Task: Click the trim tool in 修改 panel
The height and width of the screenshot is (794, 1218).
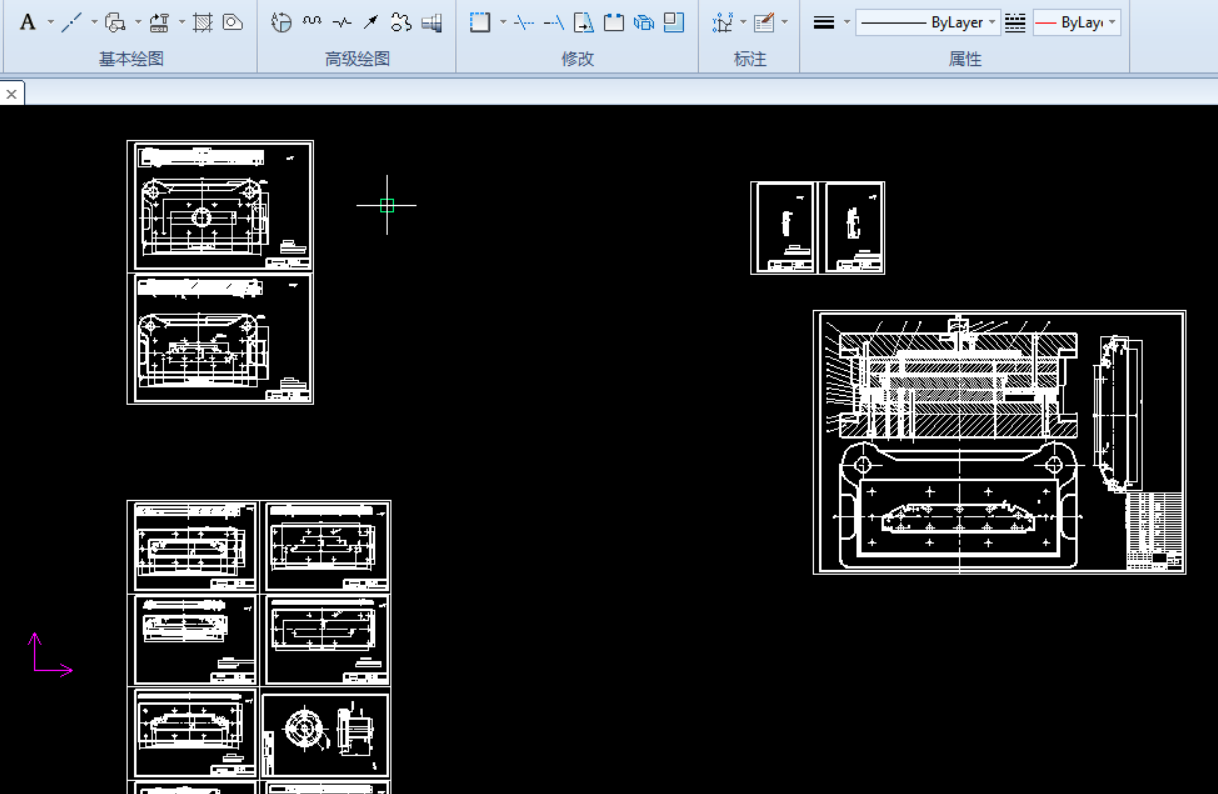Action: (524, 22)
